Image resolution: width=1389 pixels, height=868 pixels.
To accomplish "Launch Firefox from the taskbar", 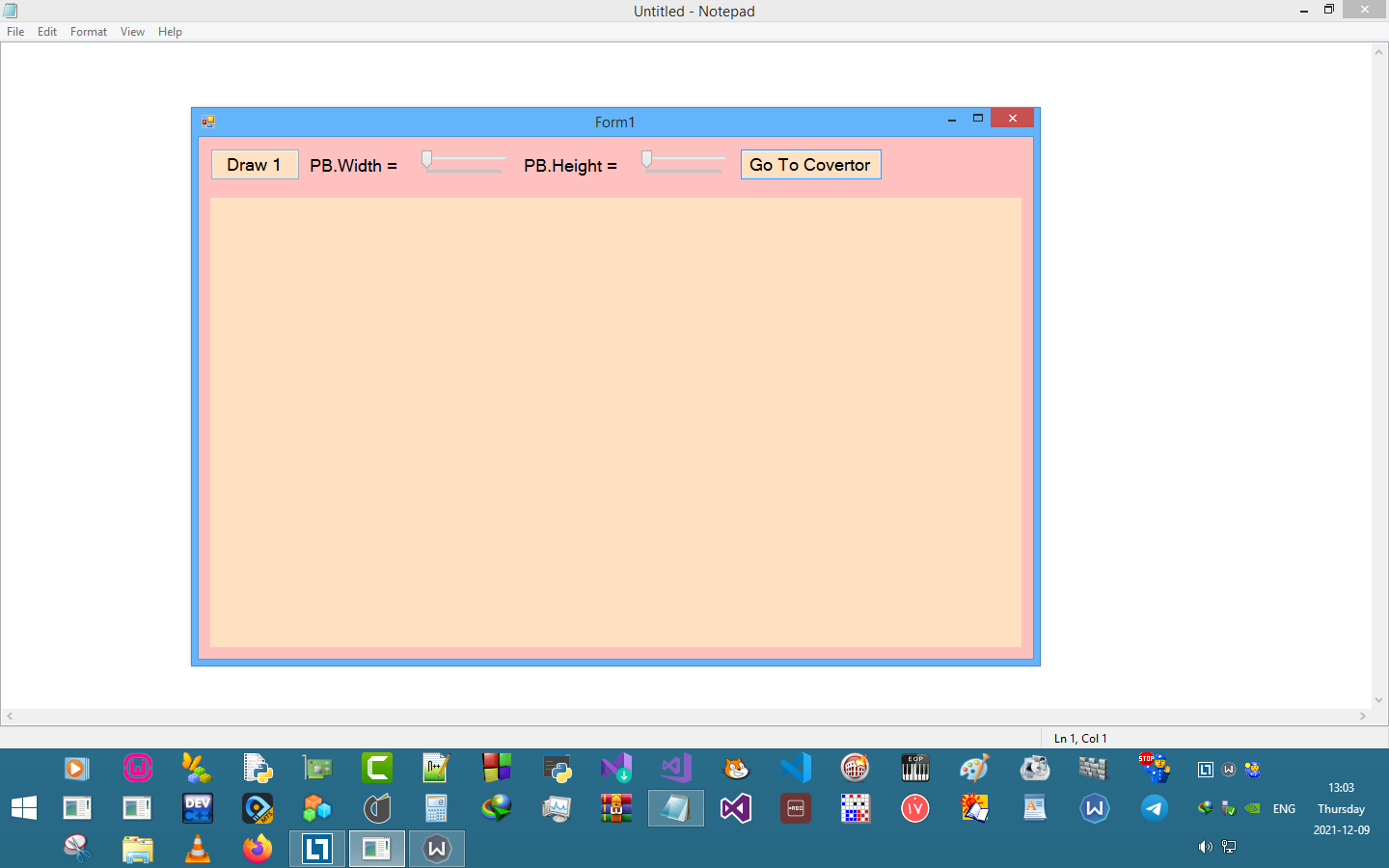I will tap(258, 849).
